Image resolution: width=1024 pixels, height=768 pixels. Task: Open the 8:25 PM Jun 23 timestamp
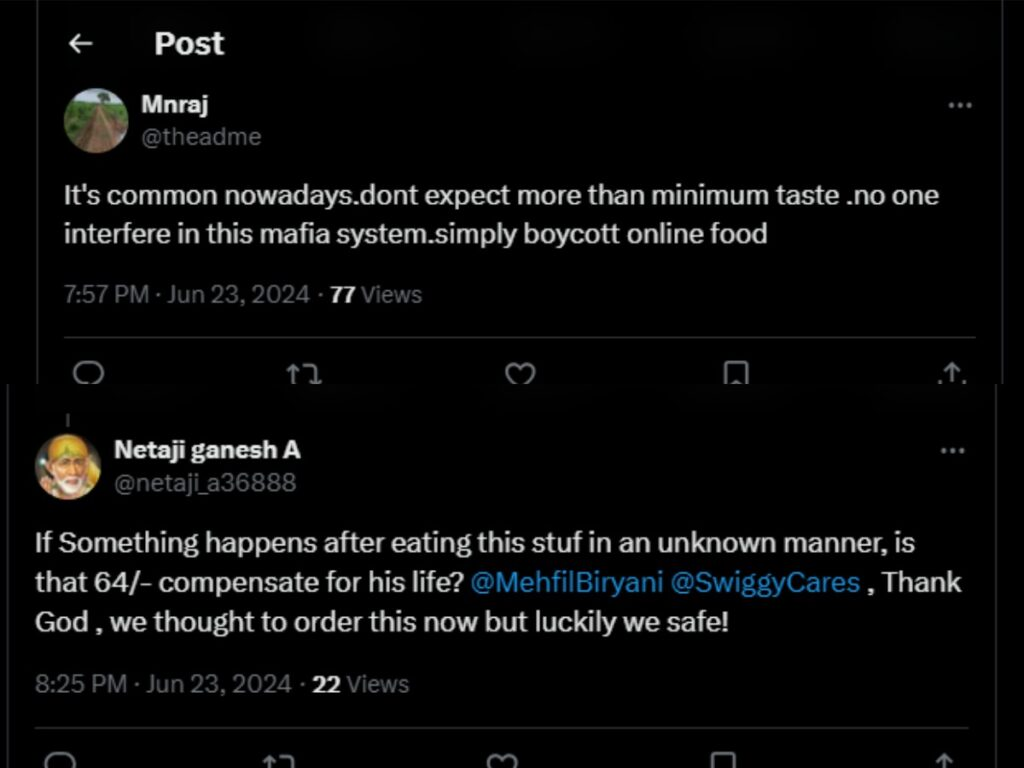coord(163,684)
